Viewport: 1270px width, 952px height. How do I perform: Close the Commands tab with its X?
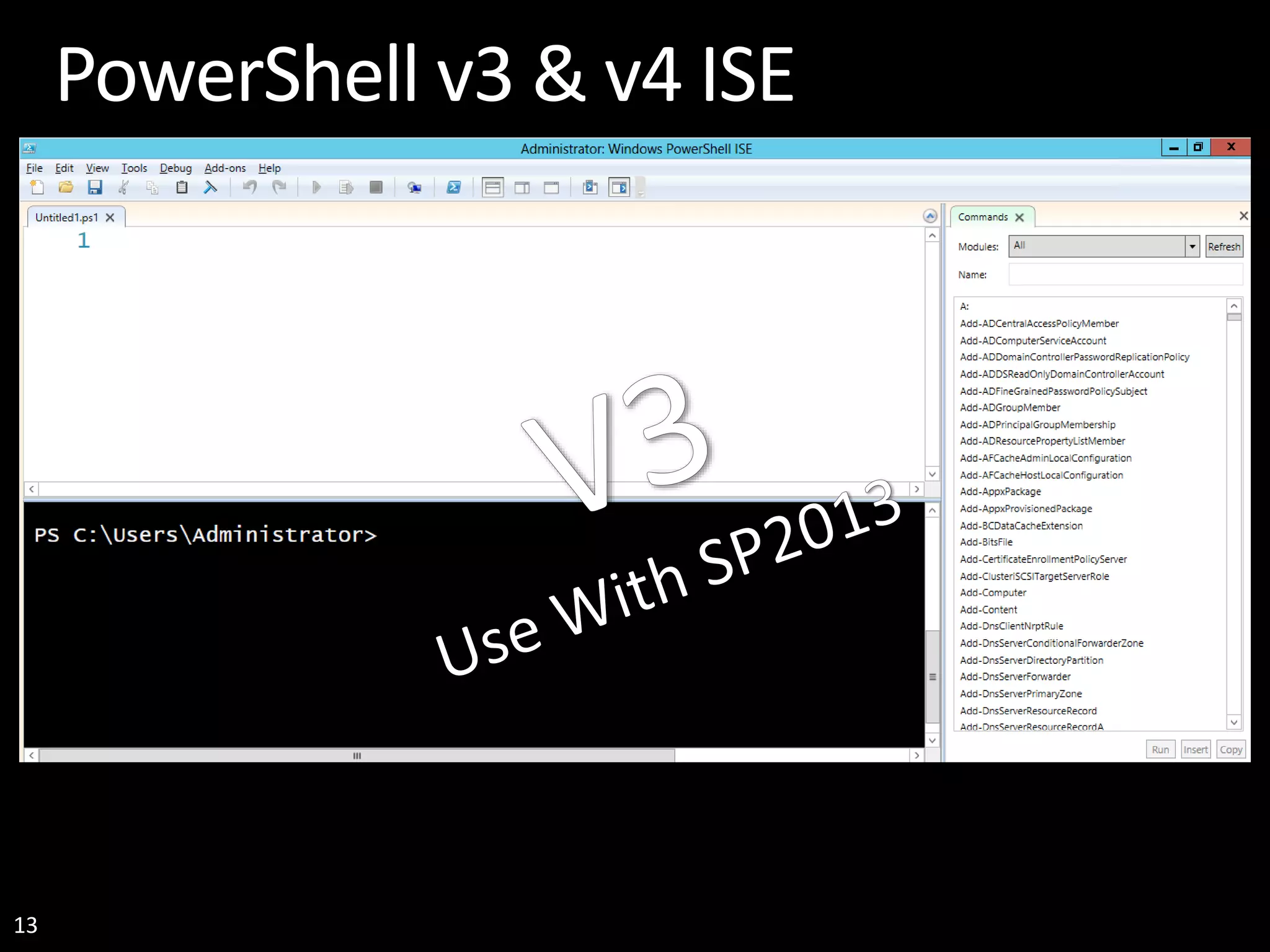1019,218
